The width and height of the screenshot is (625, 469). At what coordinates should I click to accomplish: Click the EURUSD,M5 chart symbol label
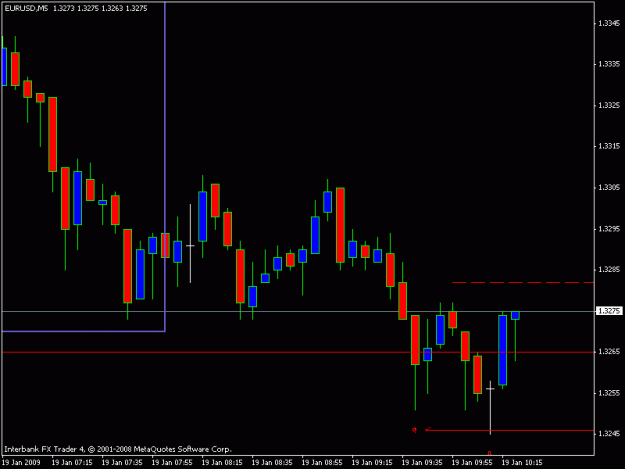26,8
